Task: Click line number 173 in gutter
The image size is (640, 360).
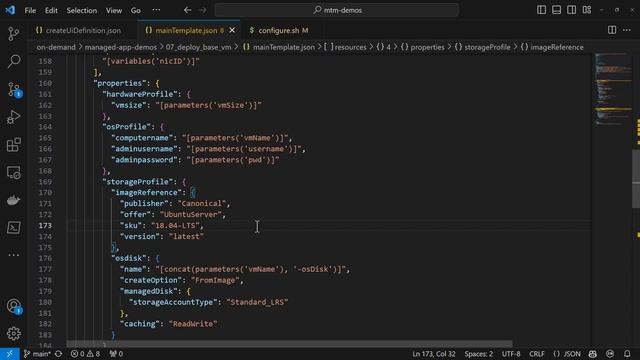Action: [x=45, y=225]
